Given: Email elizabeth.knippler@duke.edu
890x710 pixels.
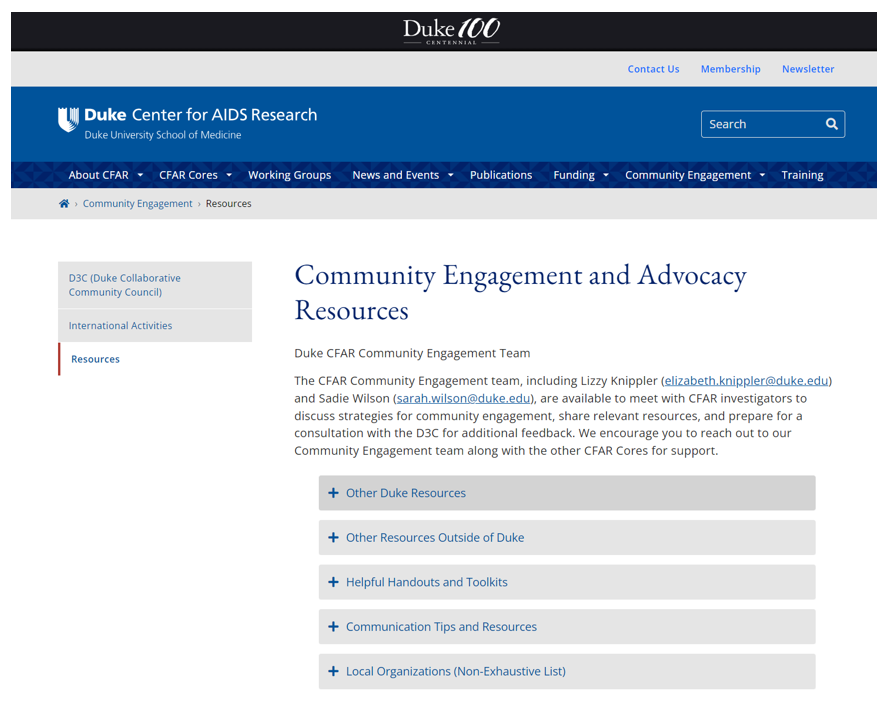Looking at the screenshot, I should click(746, 381).
